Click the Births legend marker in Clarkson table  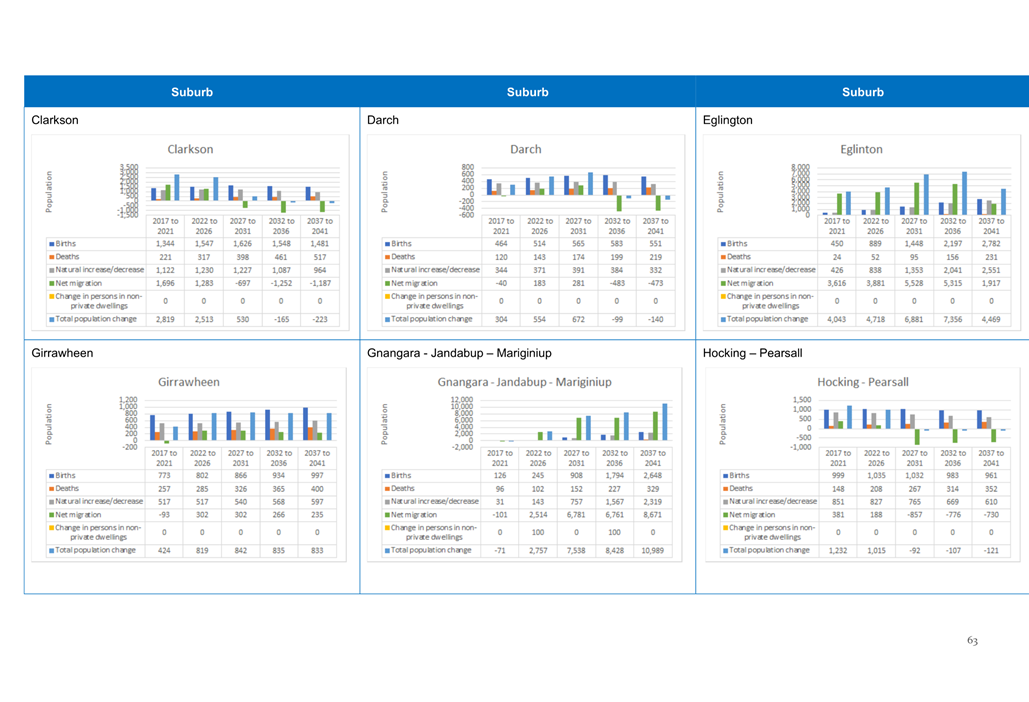(50, 243)
